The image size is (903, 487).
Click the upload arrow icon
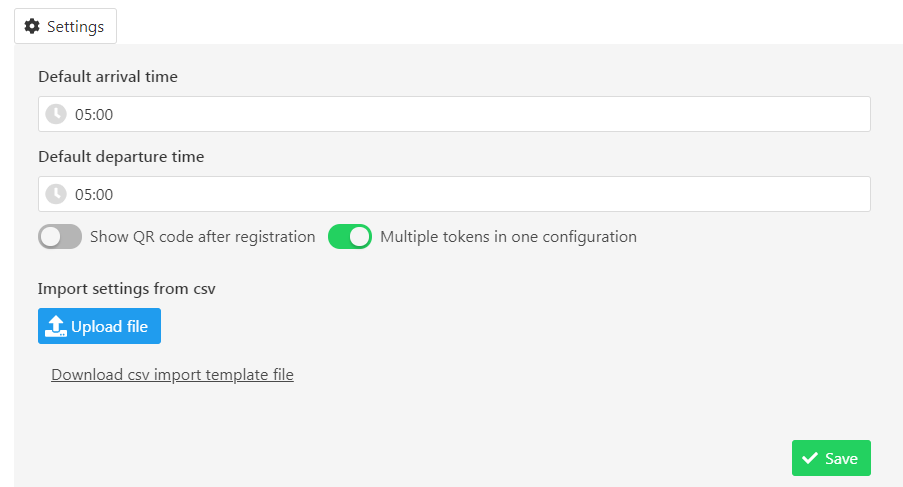click(x=56, y=326)
